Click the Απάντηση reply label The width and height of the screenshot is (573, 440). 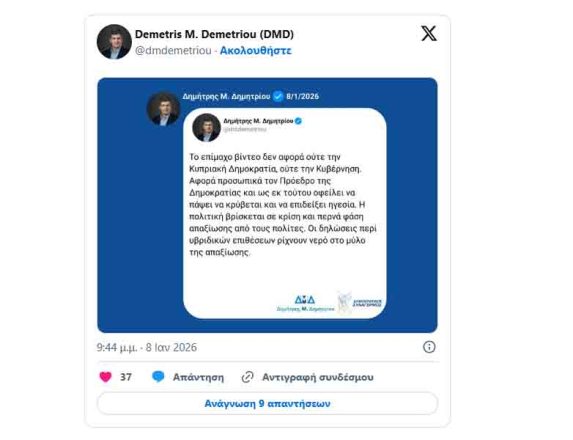pyautogui.click(x=198, y=377)
